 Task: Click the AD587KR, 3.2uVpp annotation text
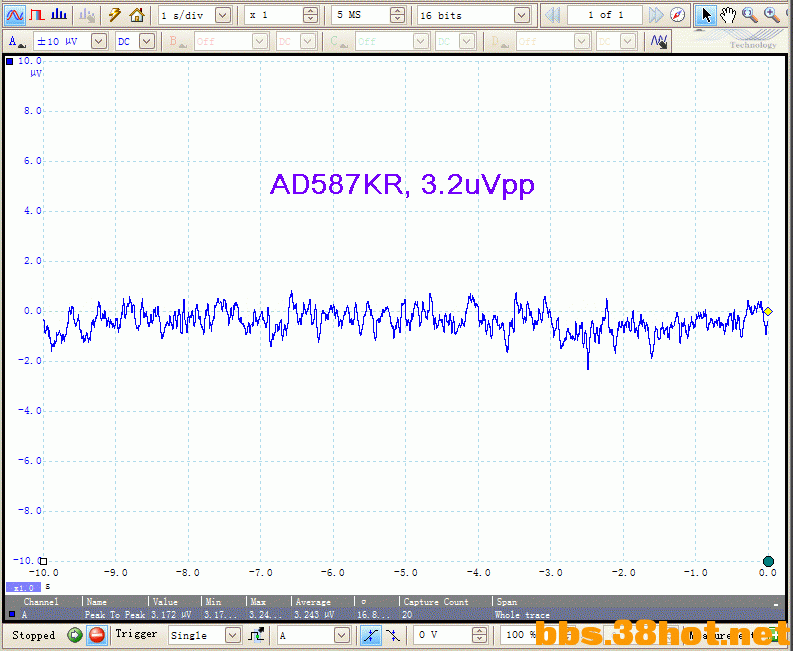click(x=402, y=184)
